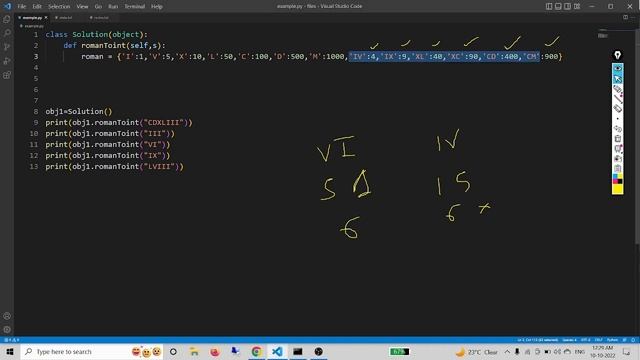Viewport: 640px width, 360px height.
Task: Pick the cyan color swatch in annotation toolbar
Action: coord(615,177)
